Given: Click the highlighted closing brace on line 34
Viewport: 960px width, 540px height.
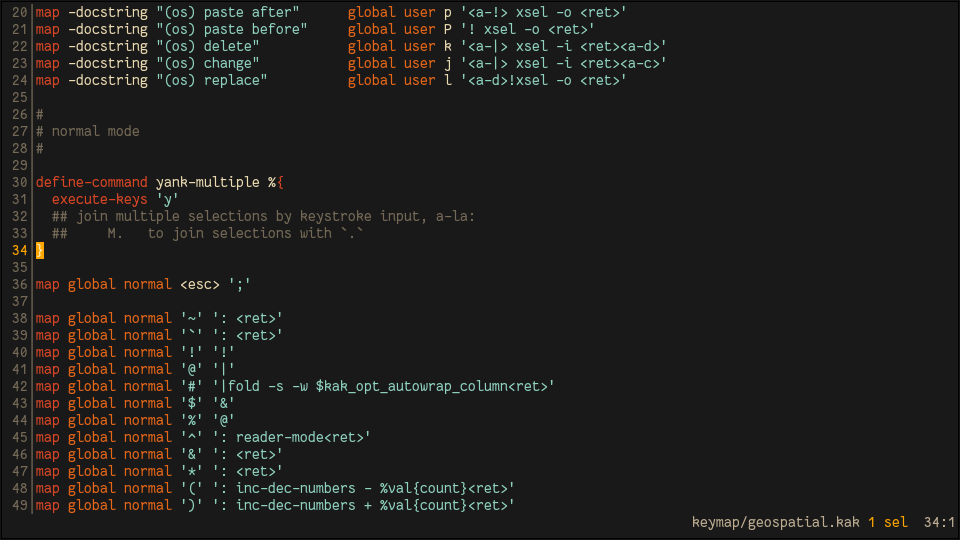Looking at the screenshot, I should (x=40, y=250).
